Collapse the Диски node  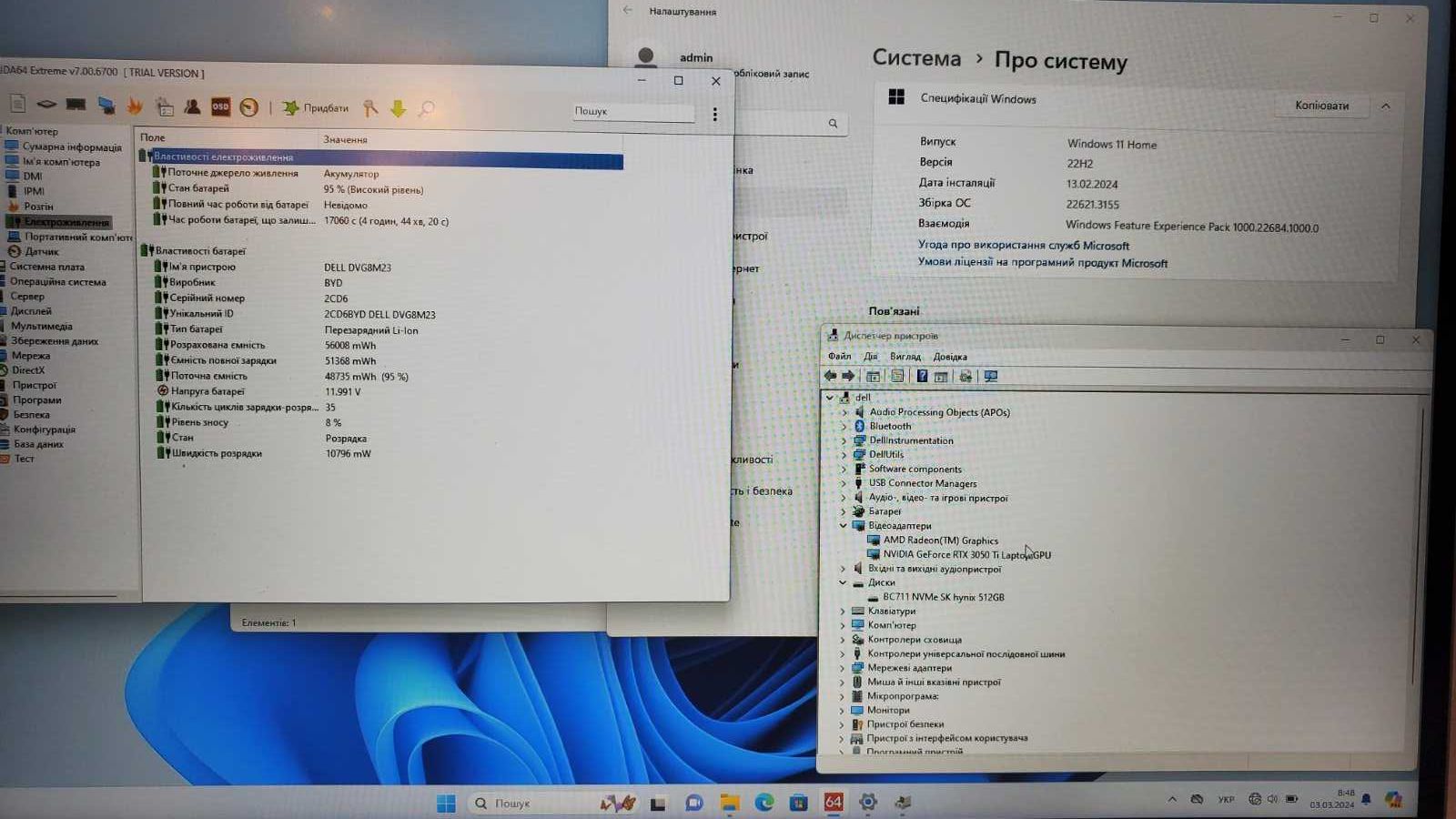point(843,582)
